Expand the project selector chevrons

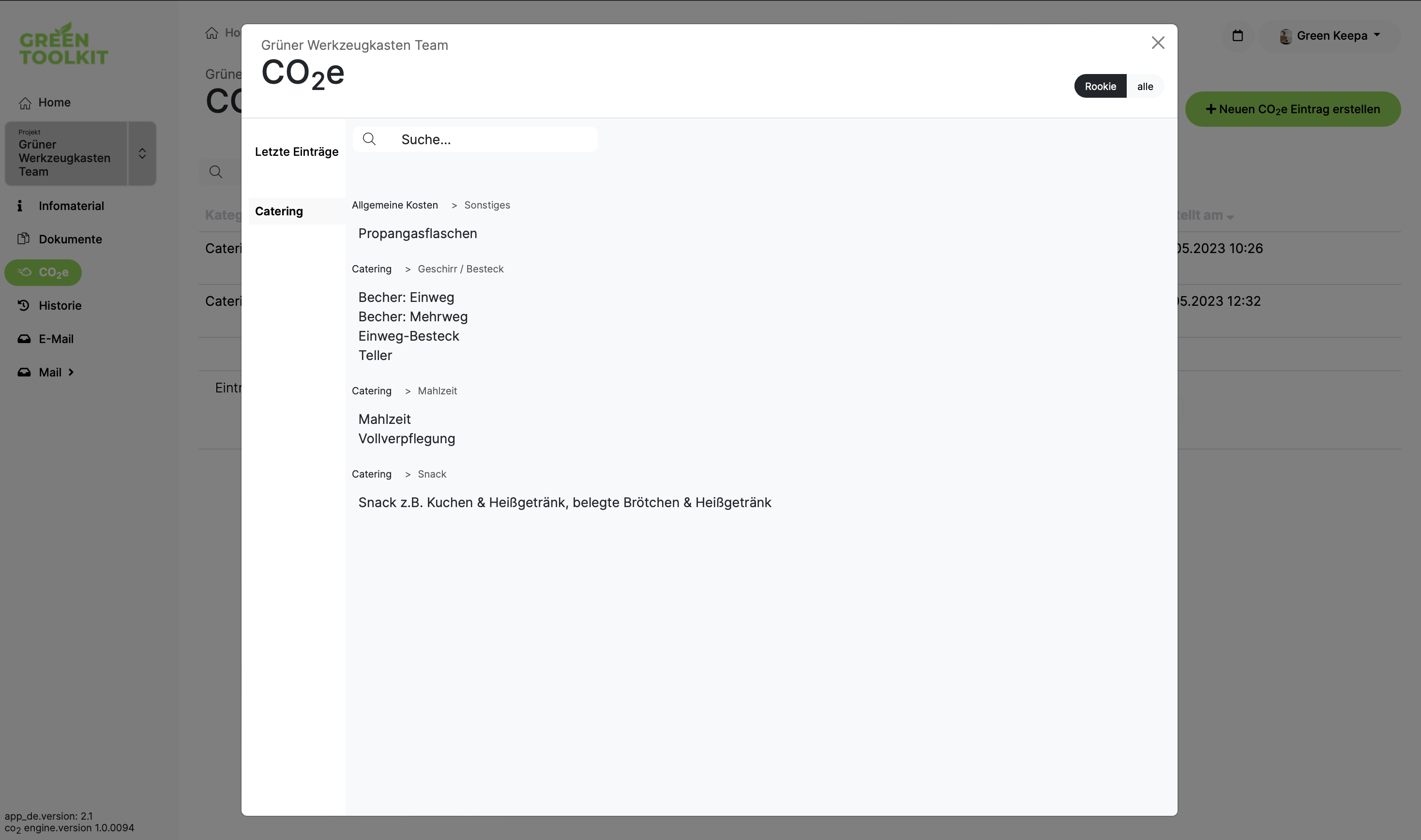click(x=142, y=153)
